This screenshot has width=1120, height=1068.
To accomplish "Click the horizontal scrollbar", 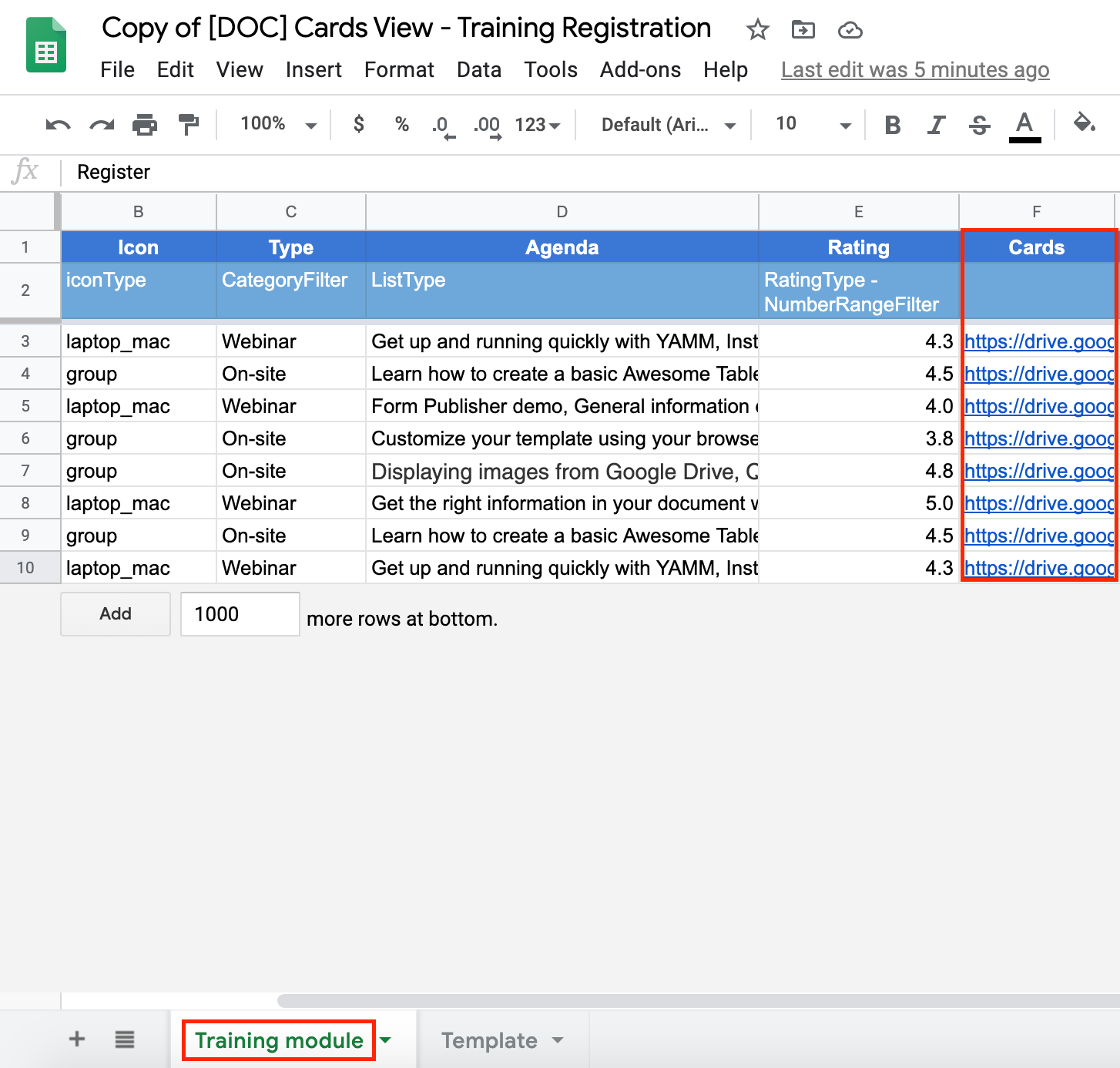I will pyautogui.click(x=698, y=1000).
